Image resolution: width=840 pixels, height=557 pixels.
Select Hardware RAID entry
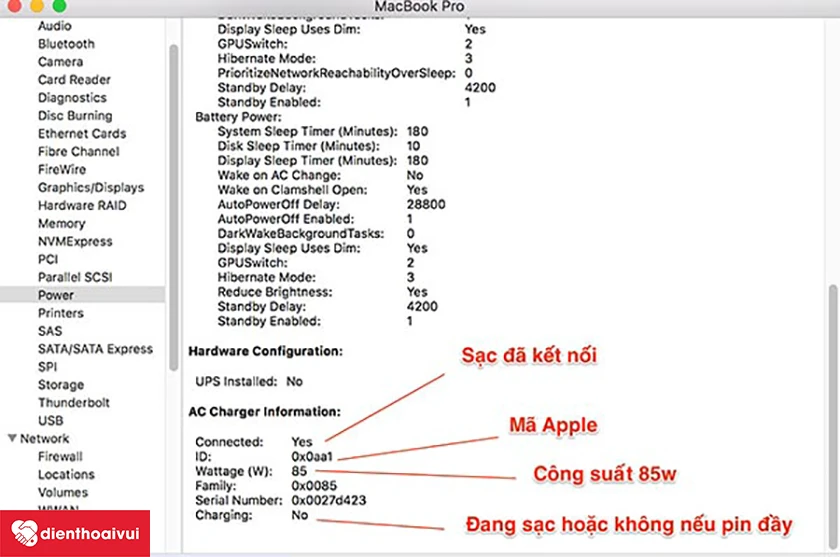click(x=82, y=205)
